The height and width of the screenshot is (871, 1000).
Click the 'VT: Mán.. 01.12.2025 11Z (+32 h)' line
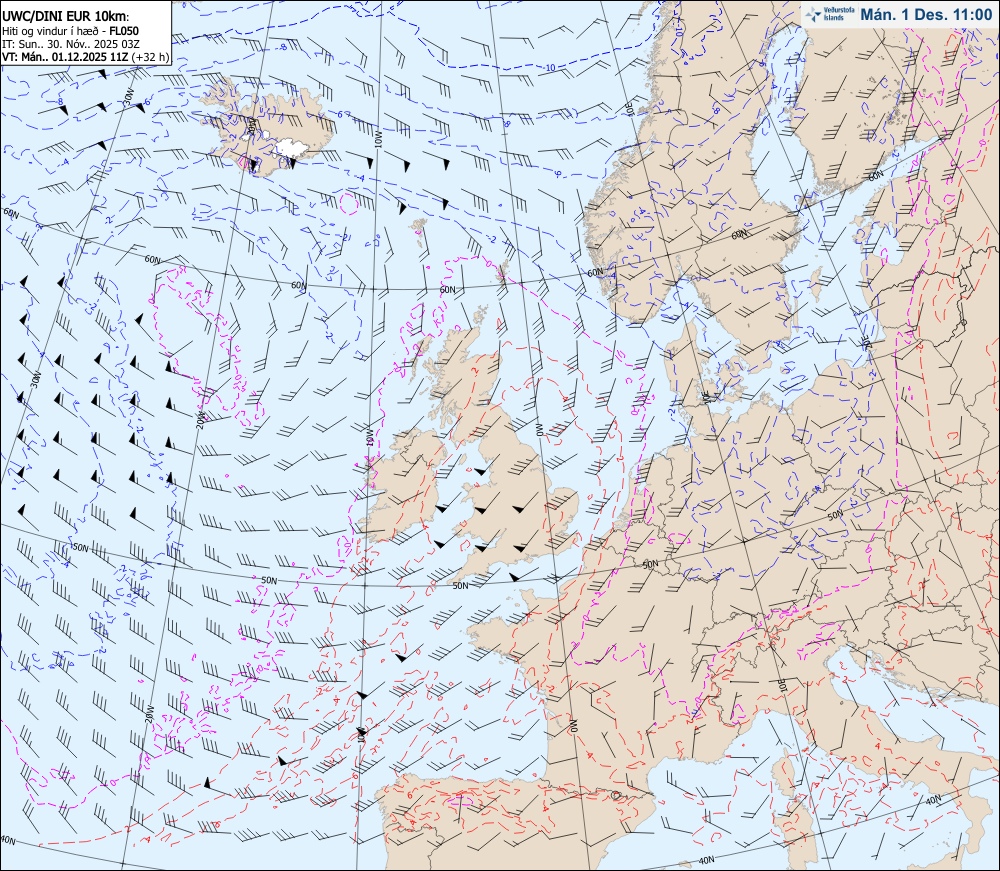tap(85, 56)
